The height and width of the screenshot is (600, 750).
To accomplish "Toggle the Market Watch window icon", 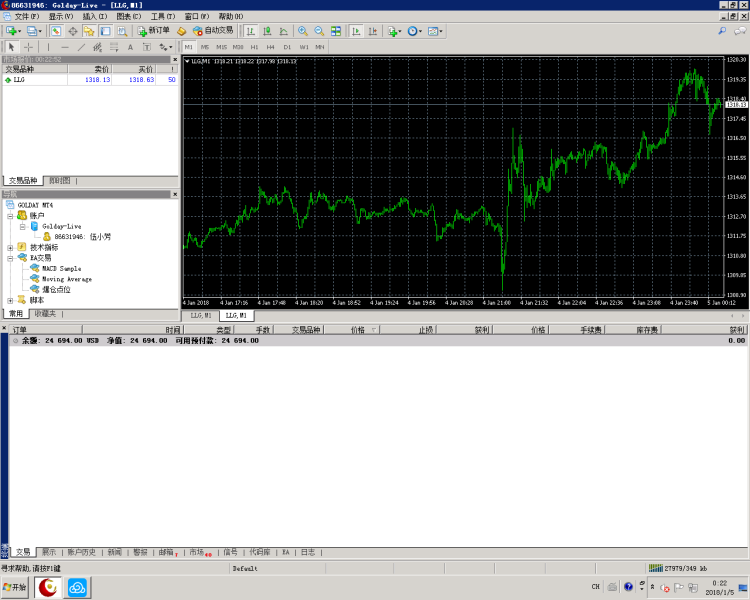I will pyautogui.click(x=56, y=31).
